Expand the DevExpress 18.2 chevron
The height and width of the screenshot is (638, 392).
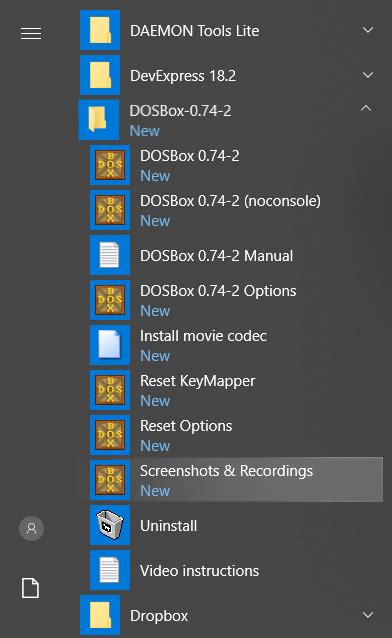[368, 75]
